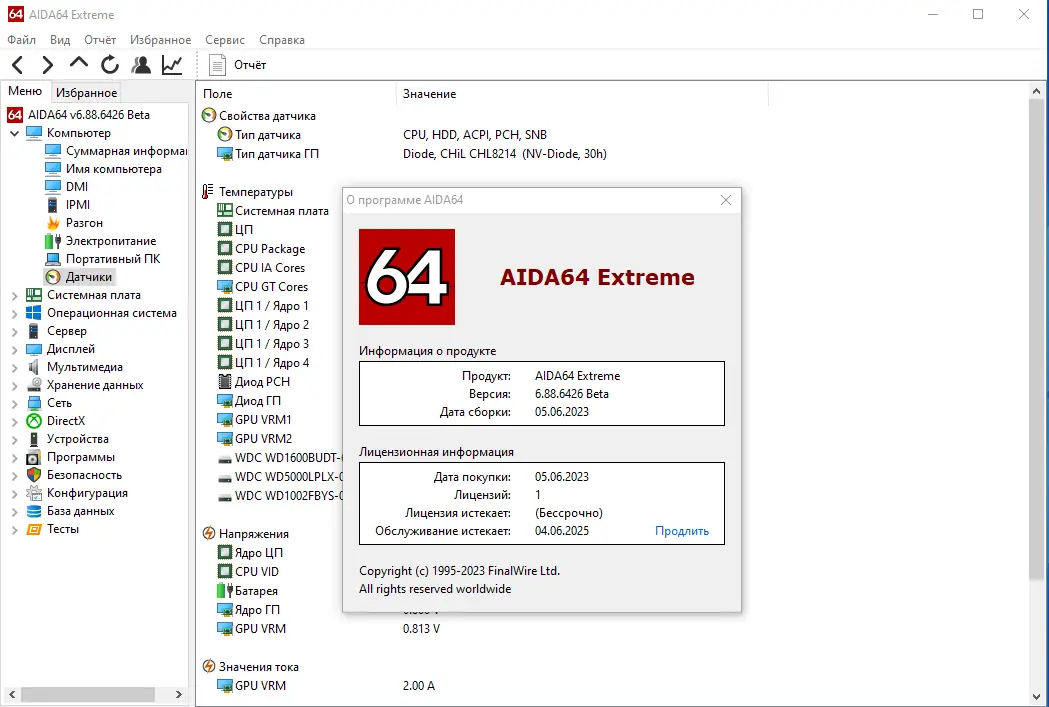The image size is (1049, 707).
Task: Click the Тесты benchmark icon
Action: [x=33, y=530]
